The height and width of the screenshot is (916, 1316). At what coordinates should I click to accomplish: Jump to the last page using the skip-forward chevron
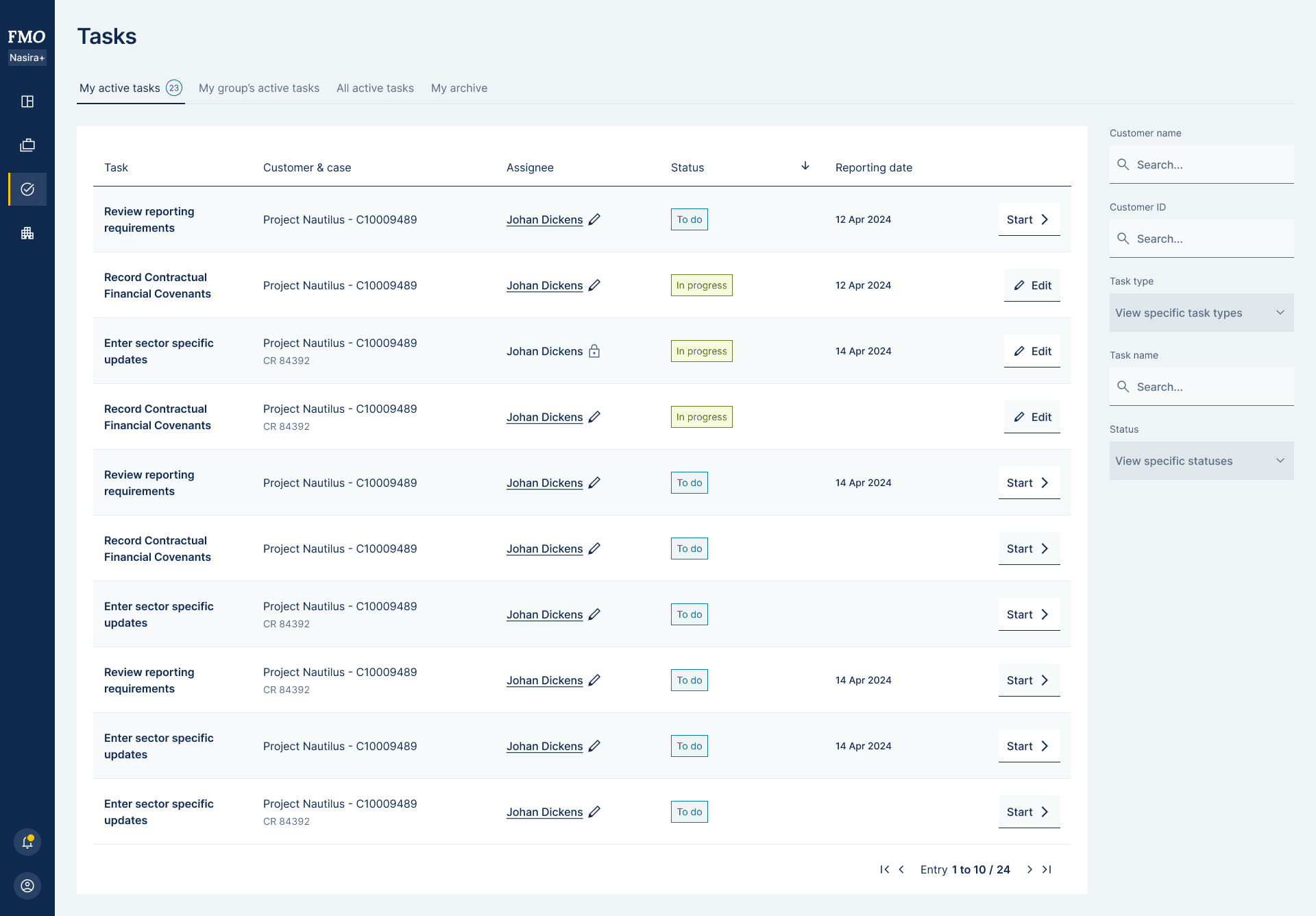click(x=1047, y=869)
